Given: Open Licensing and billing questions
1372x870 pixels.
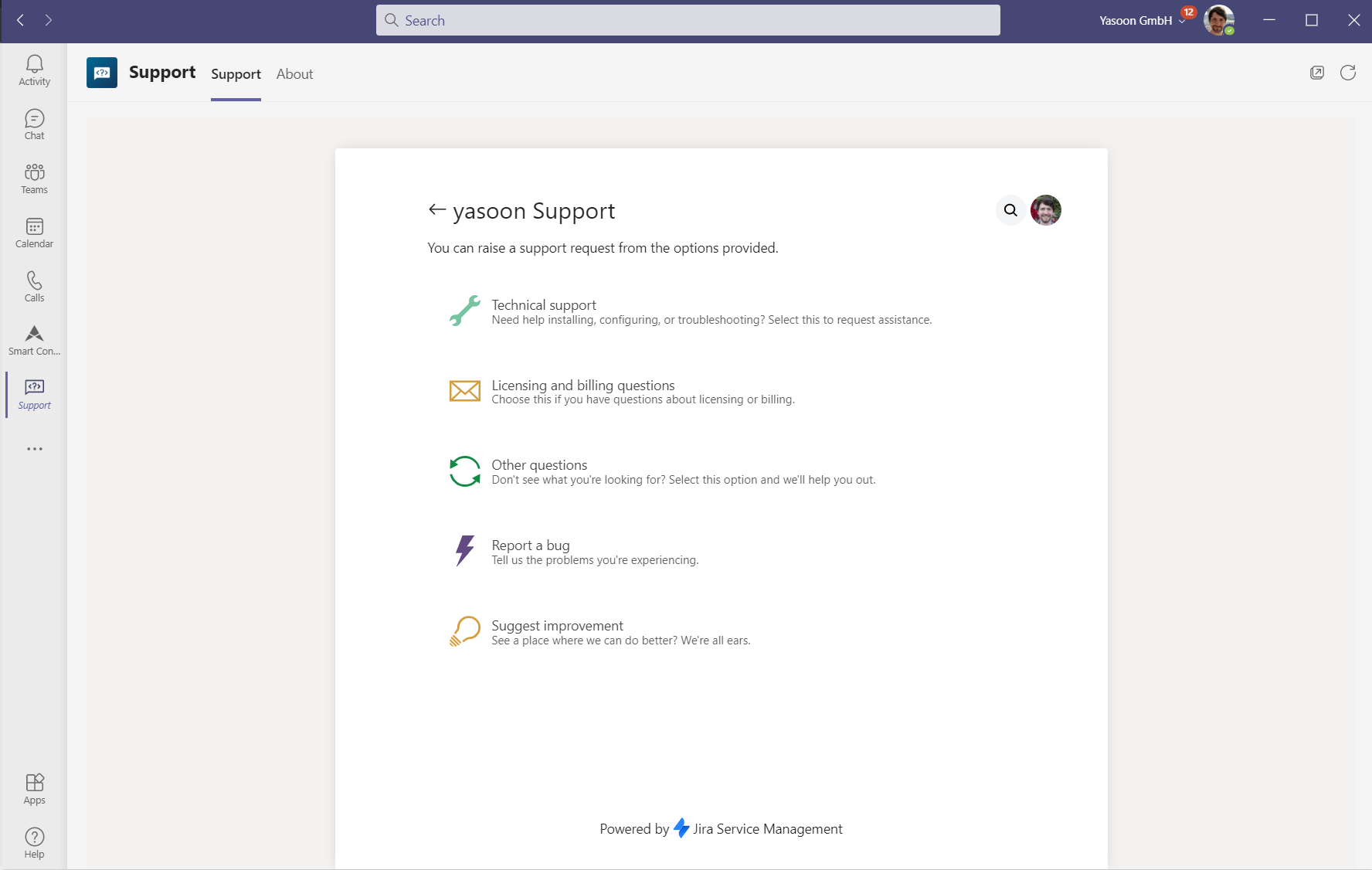Looking at the screenshot, I should [582, 386].
